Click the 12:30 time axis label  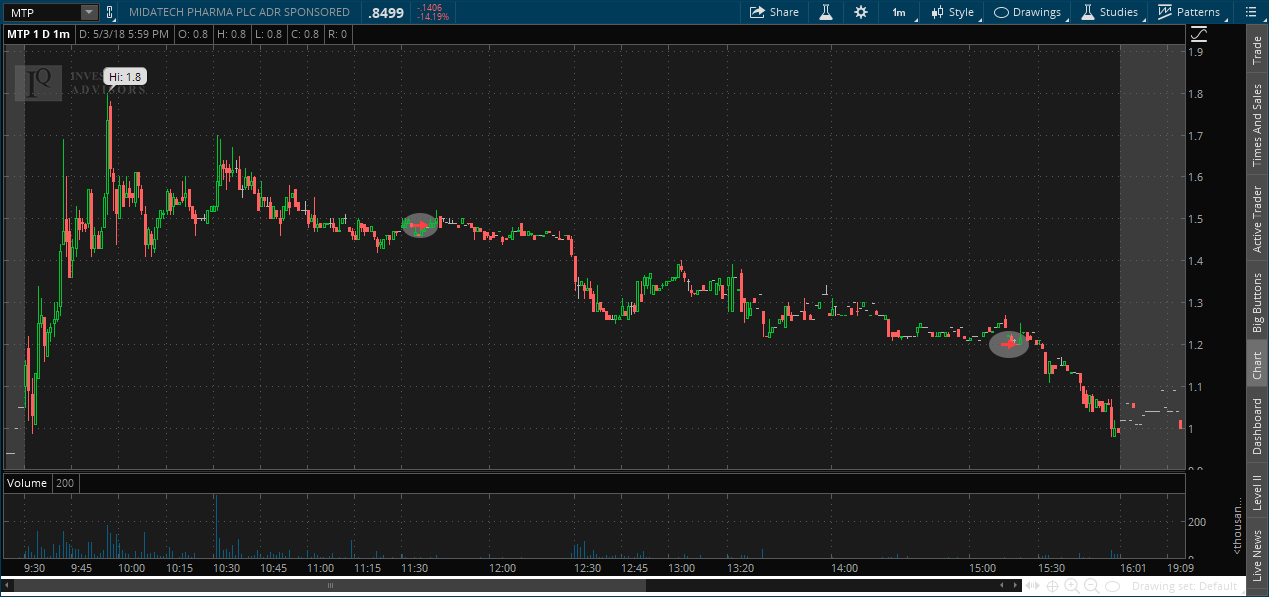588,568
